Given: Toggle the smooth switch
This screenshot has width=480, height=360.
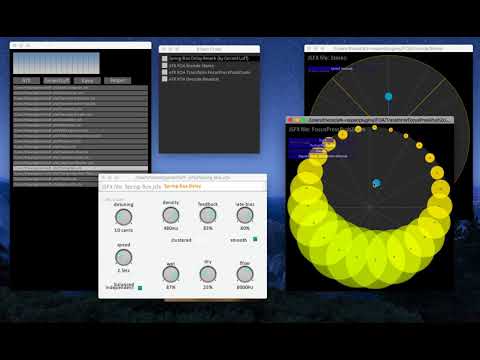Looking at the screenshot, I should click(255, 239).
